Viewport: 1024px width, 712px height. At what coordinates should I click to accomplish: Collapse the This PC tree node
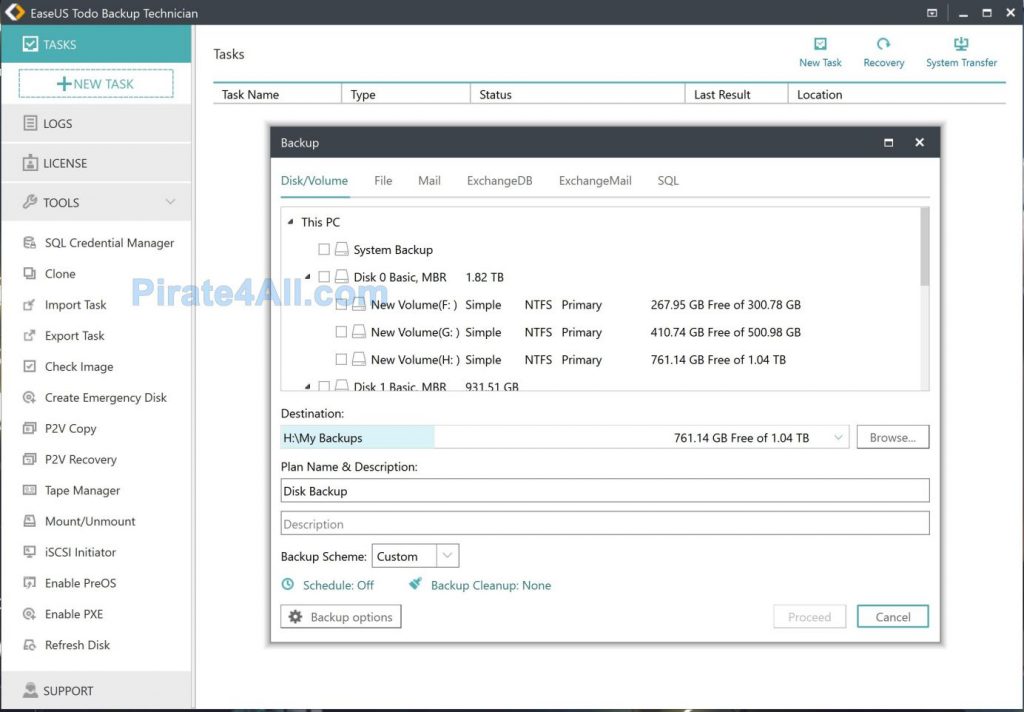coord(291,223)
